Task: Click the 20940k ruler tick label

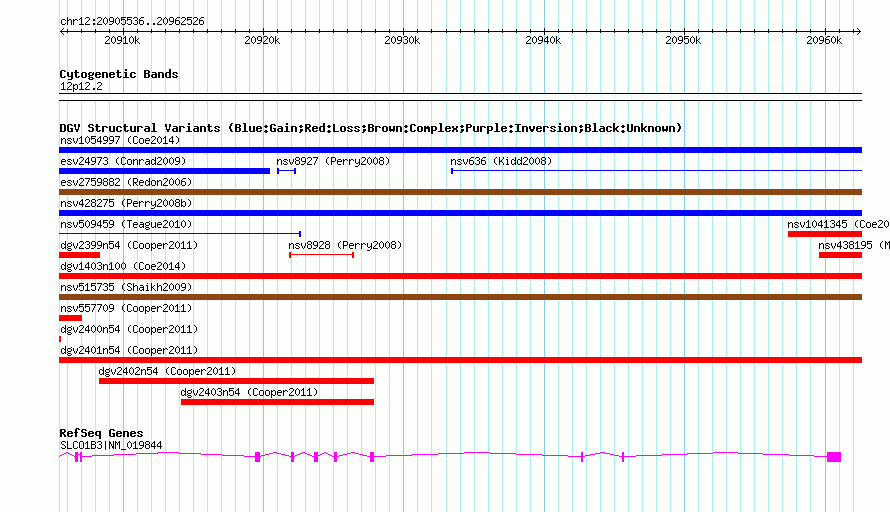Action: pos(543,40)
